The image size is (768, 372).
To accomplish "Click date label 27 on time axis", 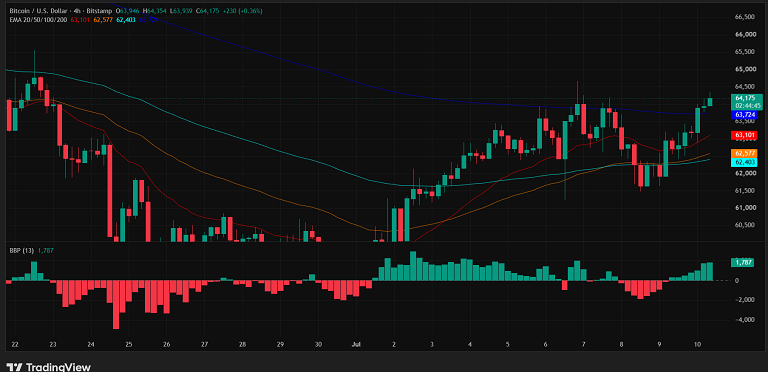I will pos(205,344).
